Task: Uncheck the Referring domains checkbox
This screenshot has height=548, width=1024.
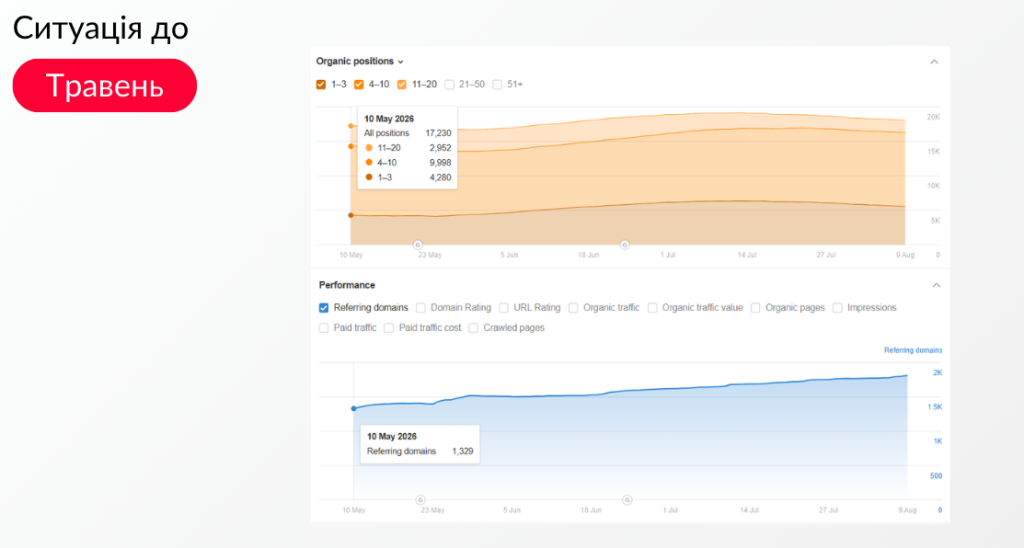Action: 324,308
